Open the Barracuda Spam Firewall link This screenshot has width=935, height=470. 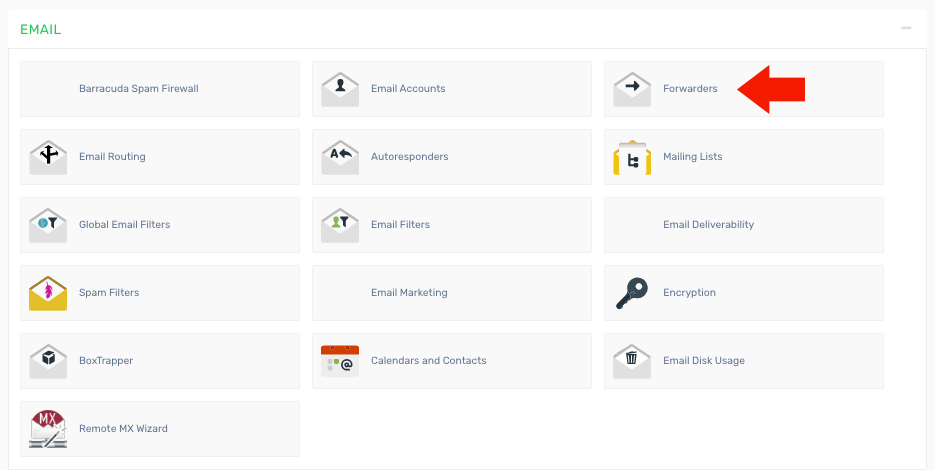coord(139,89)
